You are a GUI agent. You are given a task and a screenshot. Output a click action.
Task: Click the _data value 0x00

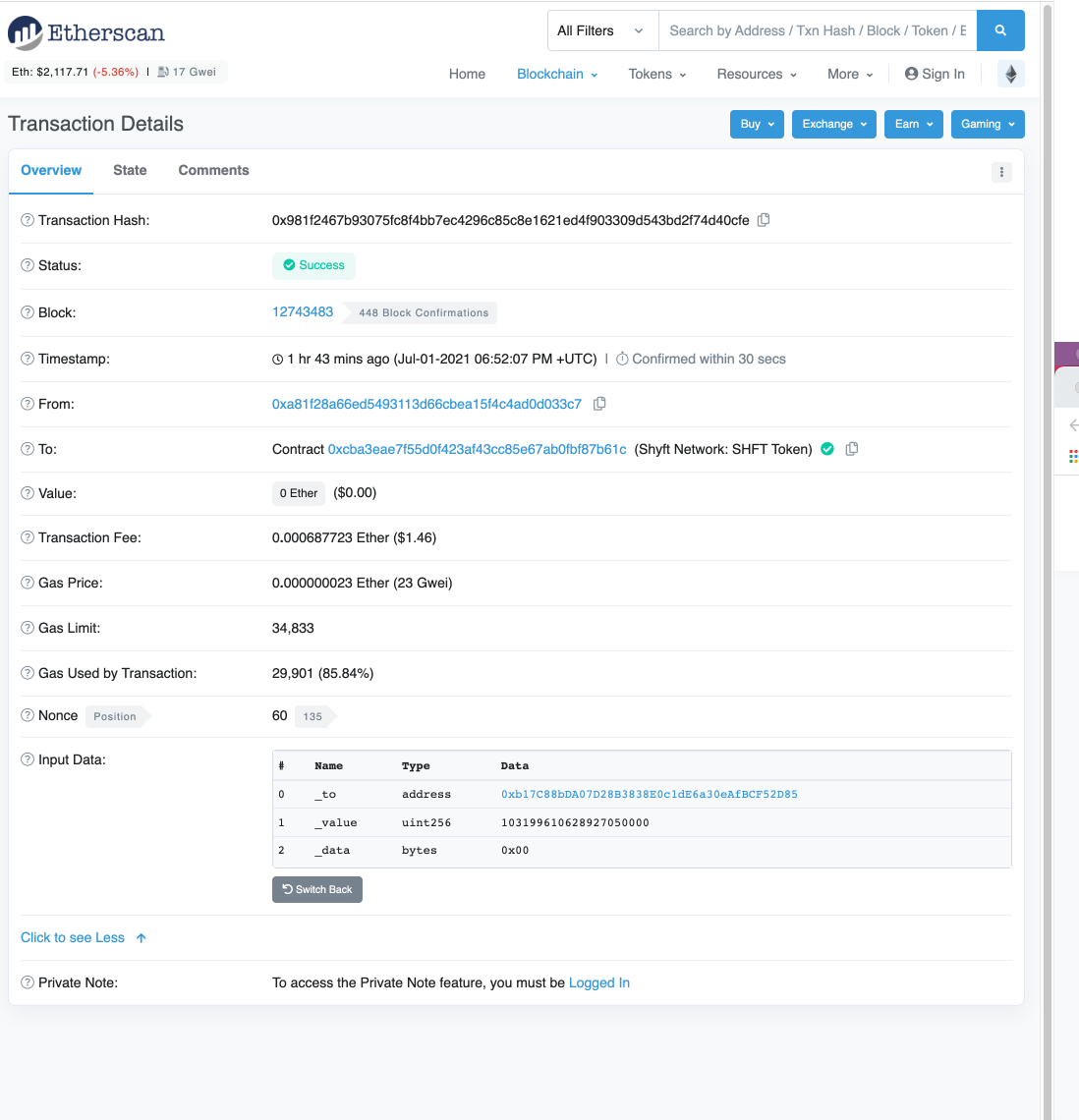pyautogui.click(x=515, y=851)
